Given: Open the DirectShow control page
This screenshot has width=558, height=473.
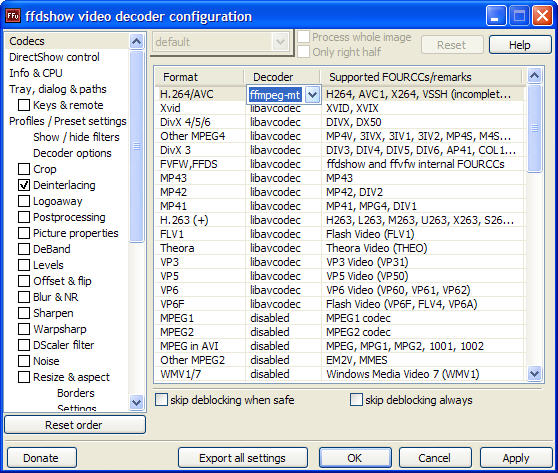Looking at the screenshot, I should click(54, 57).
